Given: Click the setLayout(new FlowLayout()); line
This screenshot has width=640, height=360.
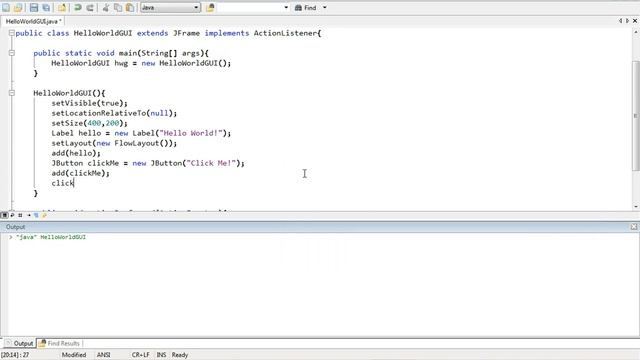Looking at the screenshot, I should click(114, 143).
